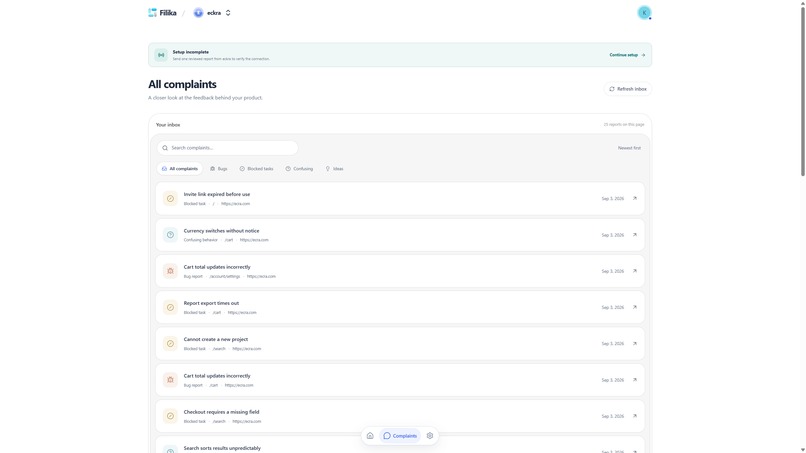
Task: Filter by Ideas tab
Action: click(334, 169)
